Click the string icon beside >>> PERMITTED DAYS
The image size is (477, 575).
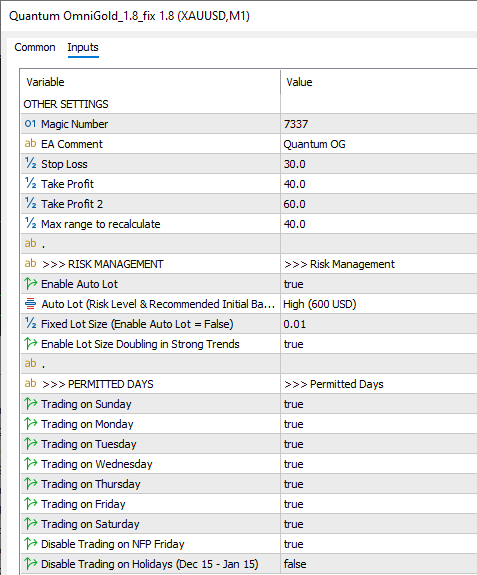point(30,383)
